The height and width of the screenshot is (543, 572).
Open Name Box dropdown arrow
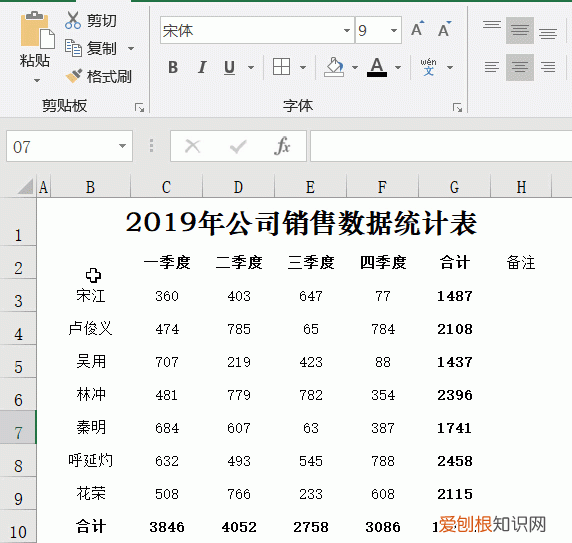pyautogui.click(x=123, y=146)
